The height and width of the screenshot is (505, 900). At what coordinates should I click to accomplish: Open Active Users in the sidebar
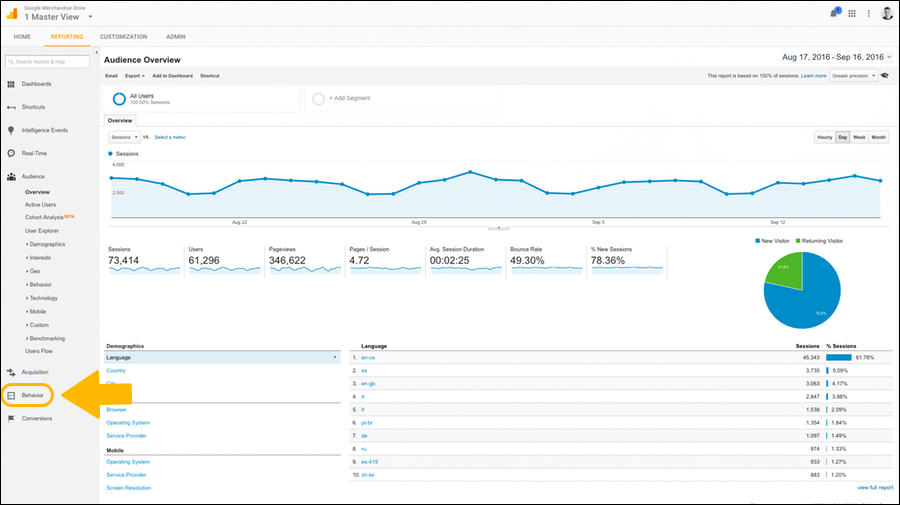[x=40, y=205]
